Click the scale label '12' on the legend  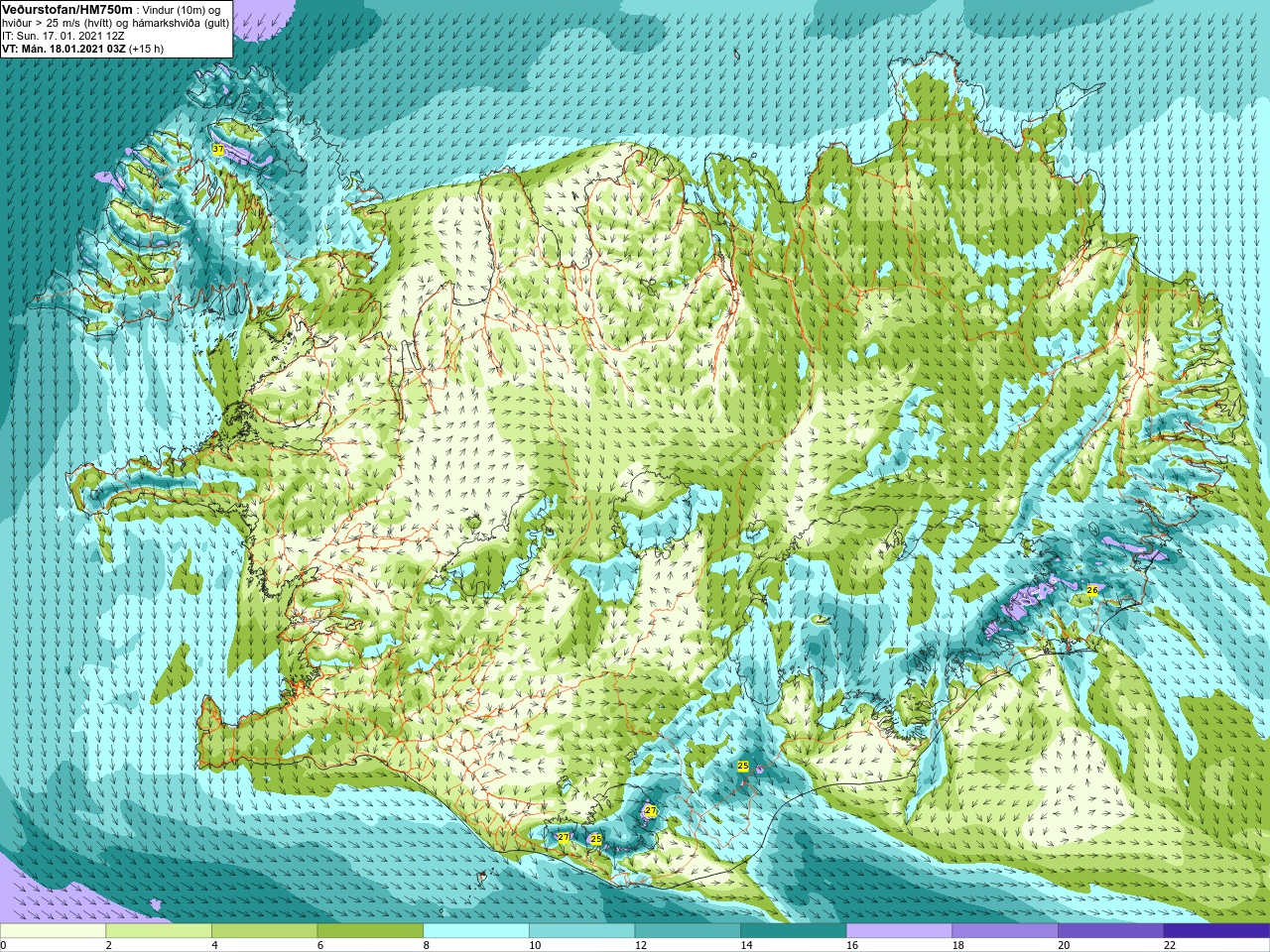pos(641,945)
